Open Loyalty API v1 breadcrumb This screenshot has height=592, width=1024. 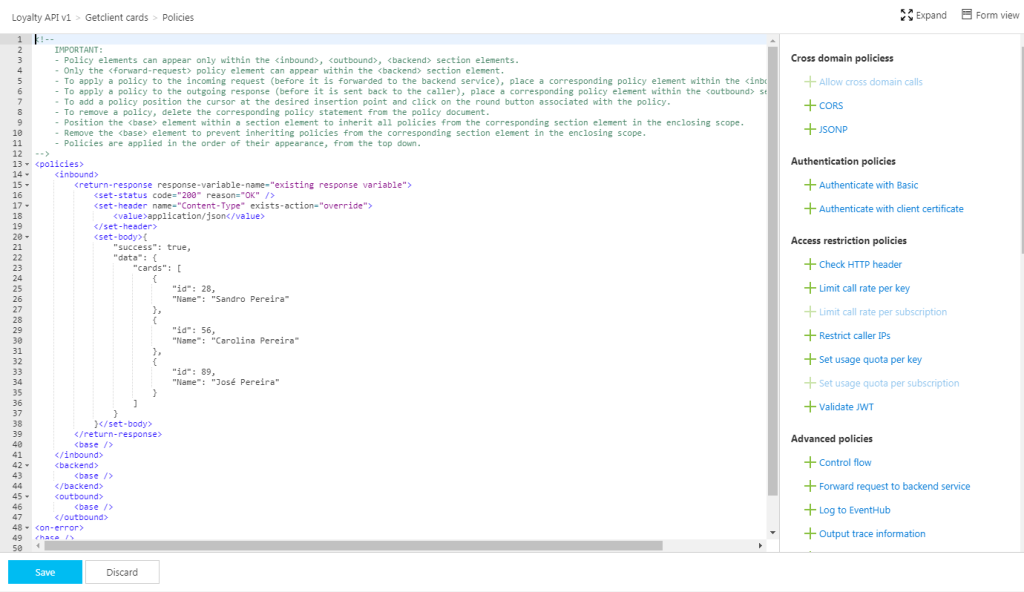(43, 17)
